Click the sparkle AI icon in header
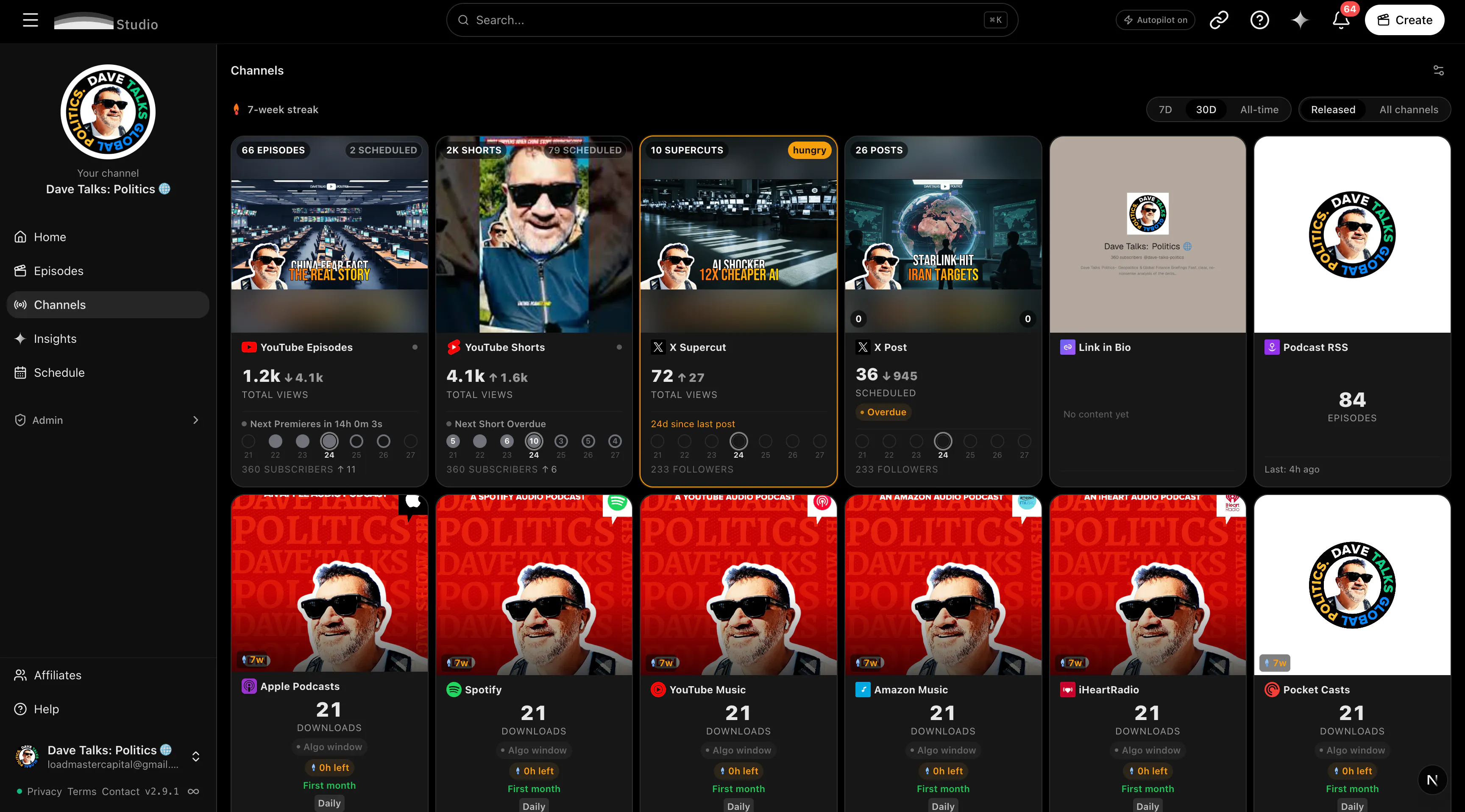Viewport: 1465px width, 812px height. pos(1300,20)
